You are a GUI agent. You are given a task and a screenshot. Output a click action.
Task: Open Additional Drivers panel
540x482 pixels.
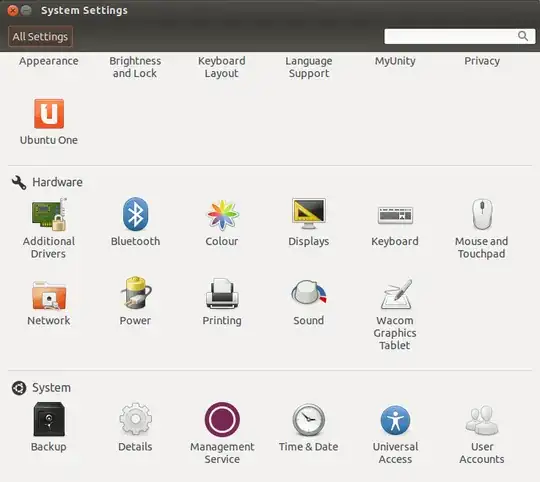pyautogui.click(x=49, y=214)
